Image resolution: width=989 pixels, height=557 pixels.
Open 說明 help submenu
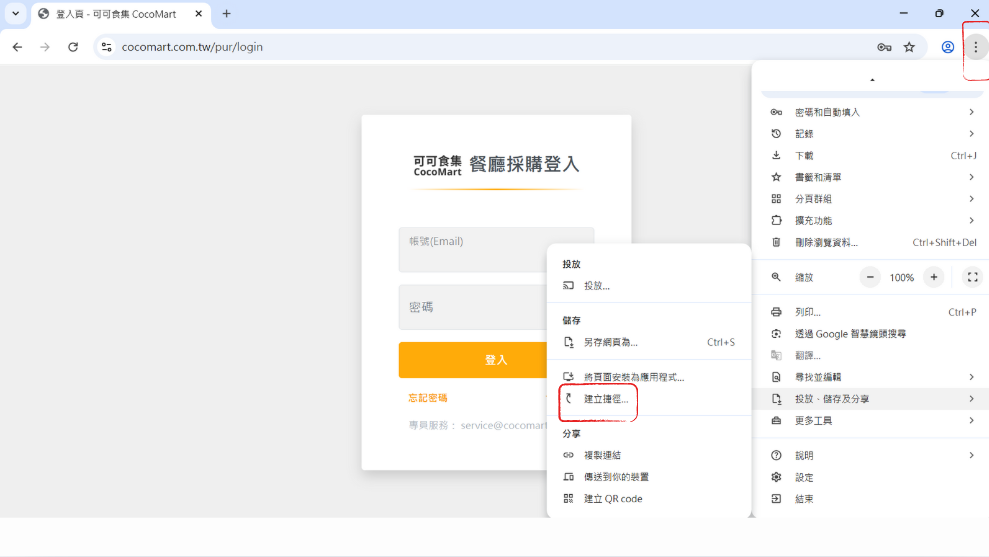coord(870,455)
